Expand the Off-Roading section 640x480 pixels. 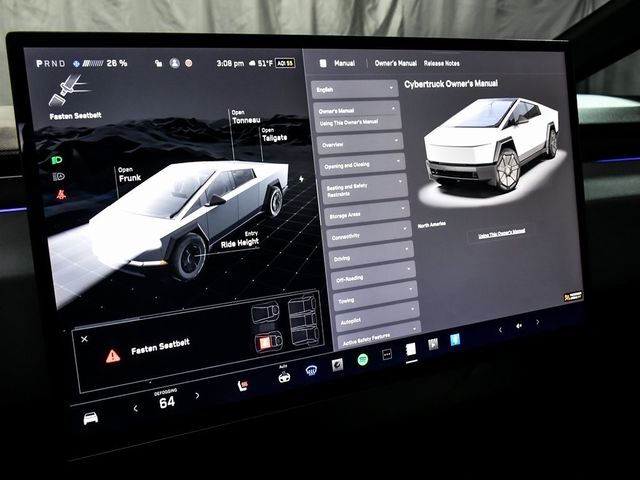click(374, 276)
